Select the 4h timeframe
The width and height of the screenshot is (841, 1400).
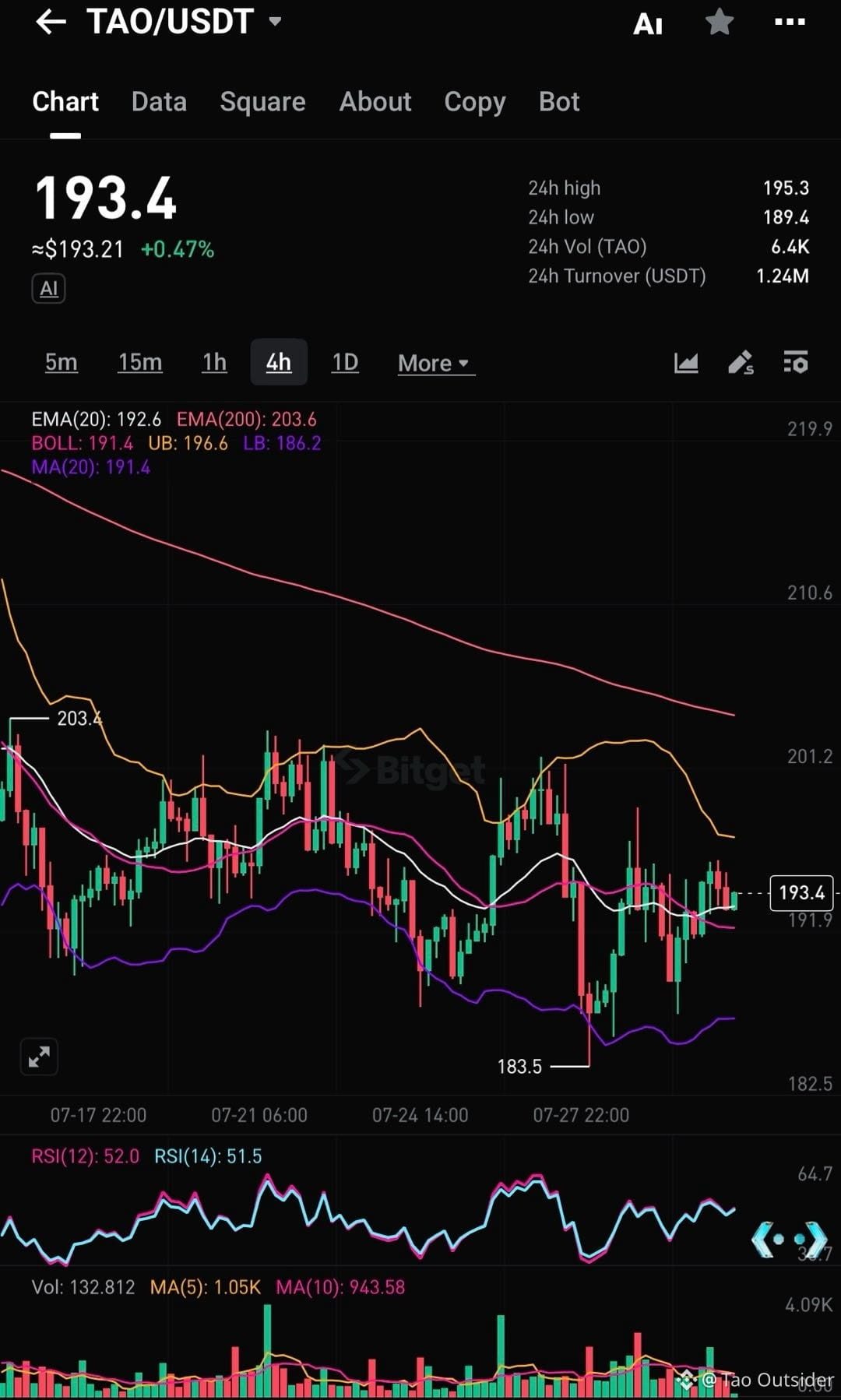(279, 362)
